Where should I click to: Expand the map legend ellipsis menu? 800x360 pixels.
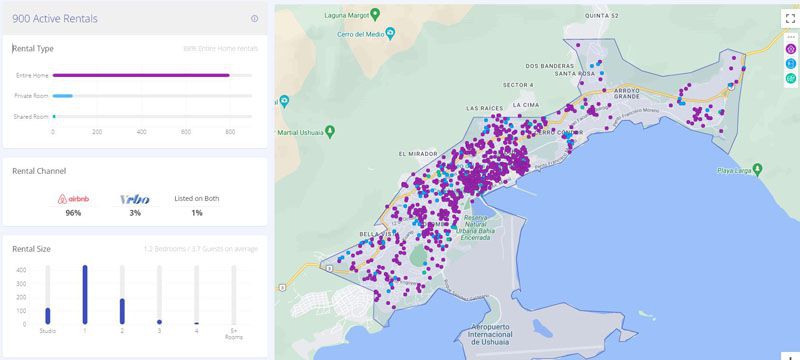(791, 37)
